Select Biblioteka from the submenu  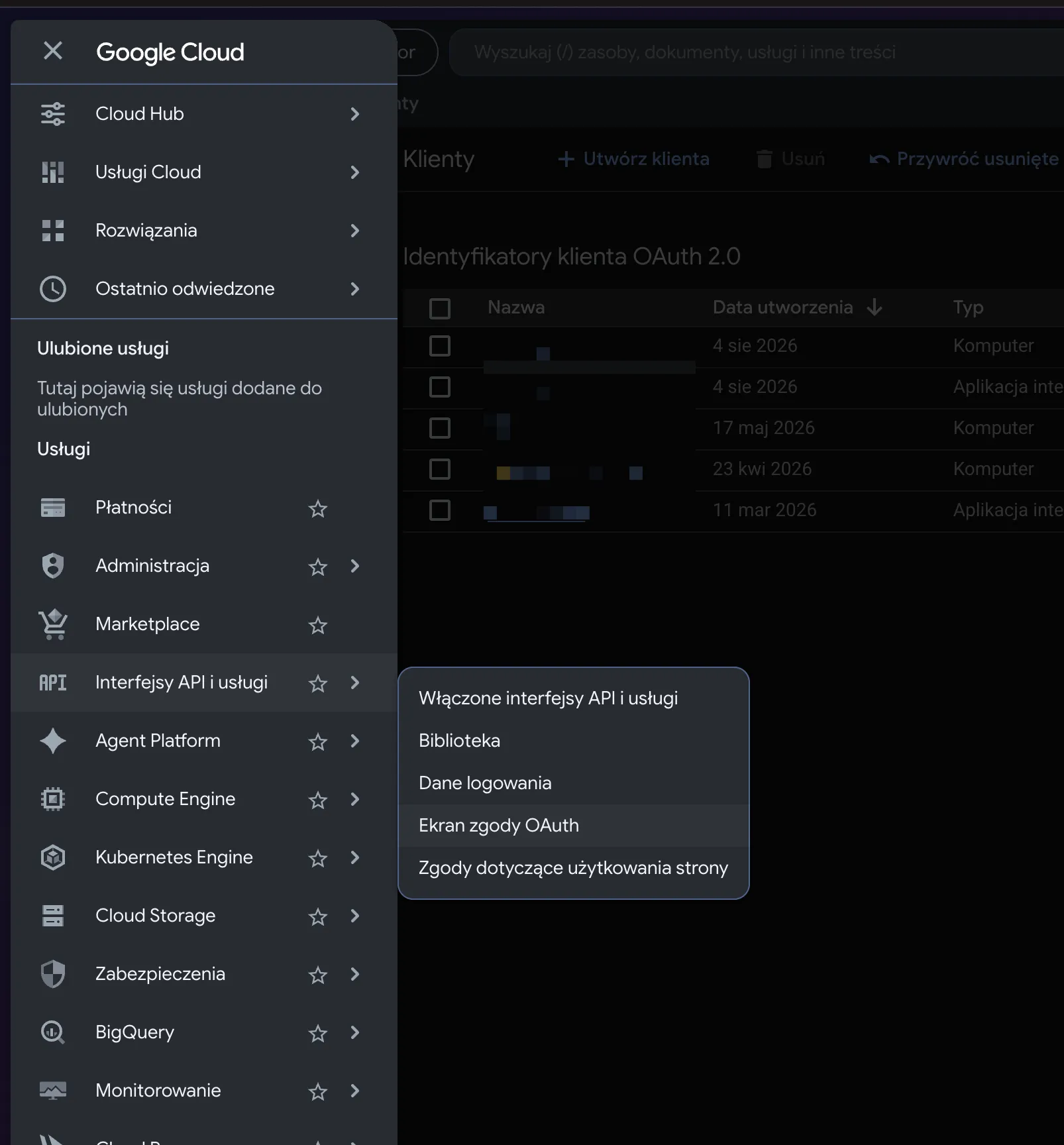(574, 741)
